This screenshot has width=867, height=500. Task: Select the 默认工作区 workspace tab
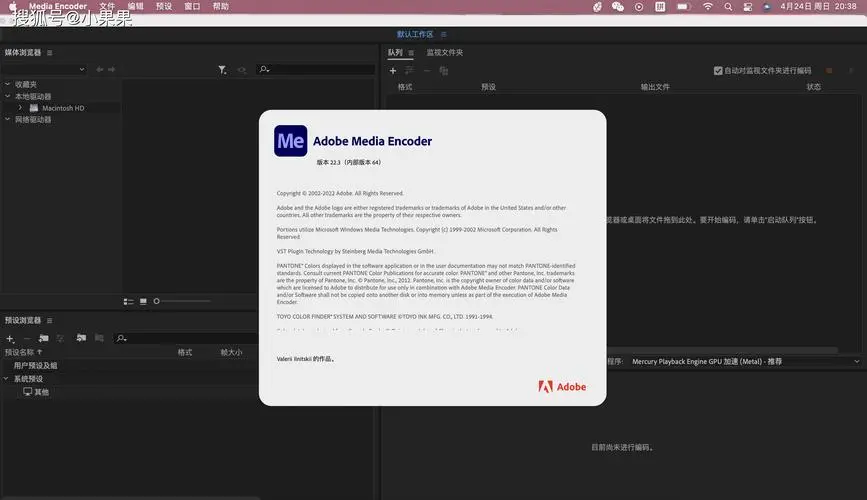click(415, 34)
